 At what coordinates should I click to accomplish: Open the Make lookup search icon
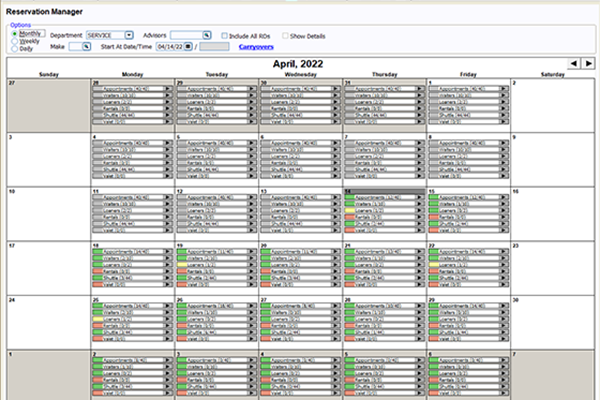click(x=86, y=47)
